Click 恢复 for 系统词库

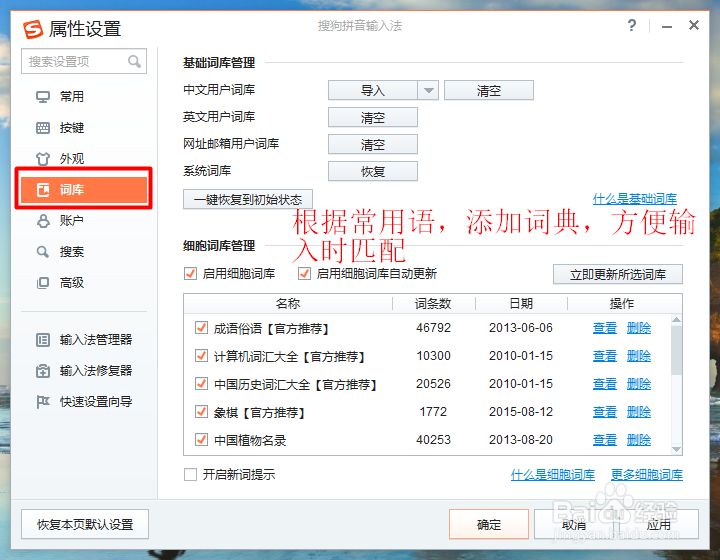(373, 171)
